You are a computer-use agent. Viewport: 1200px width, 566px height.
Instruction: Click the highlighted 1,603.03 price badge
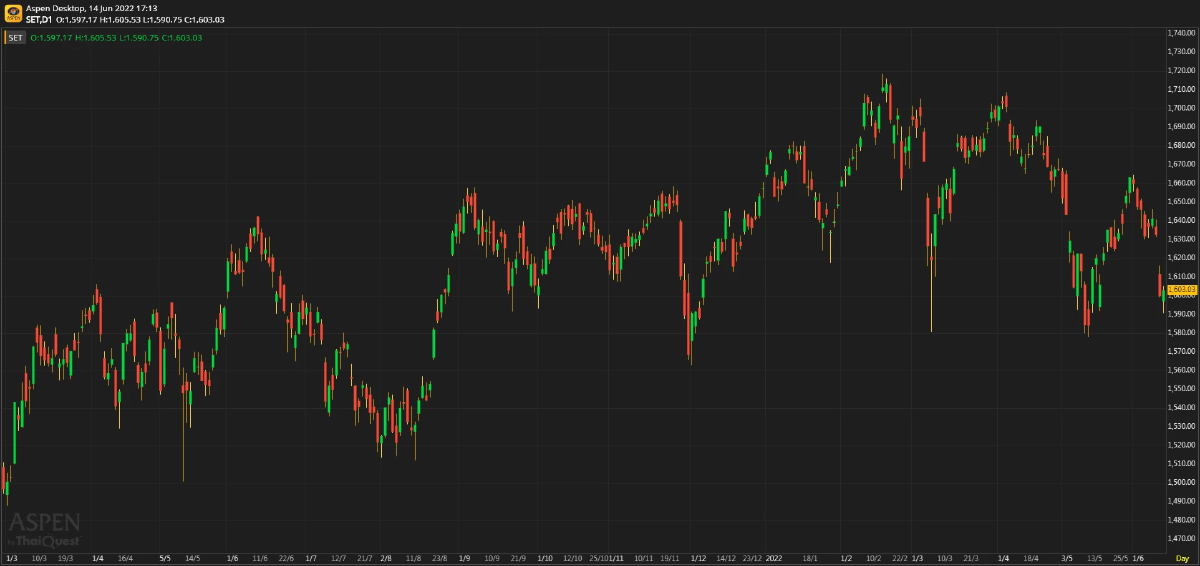(x=1183, y=289)
